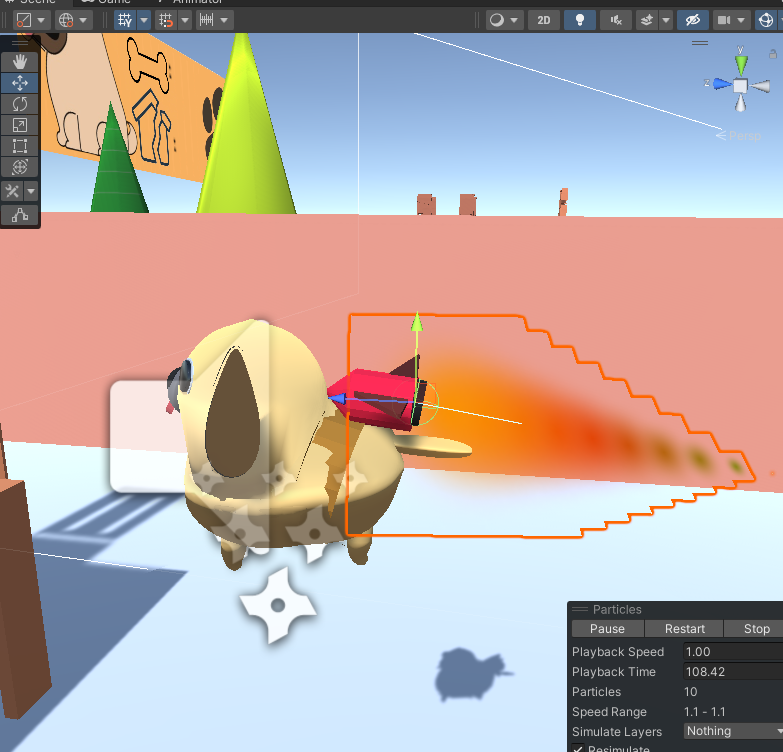Click the Particles count value 10

[691, 692]
